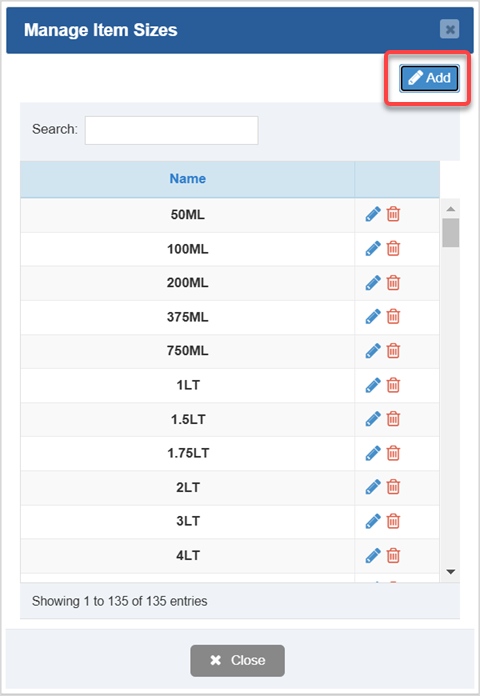Select the 750ML name cell

pos(187,351)
